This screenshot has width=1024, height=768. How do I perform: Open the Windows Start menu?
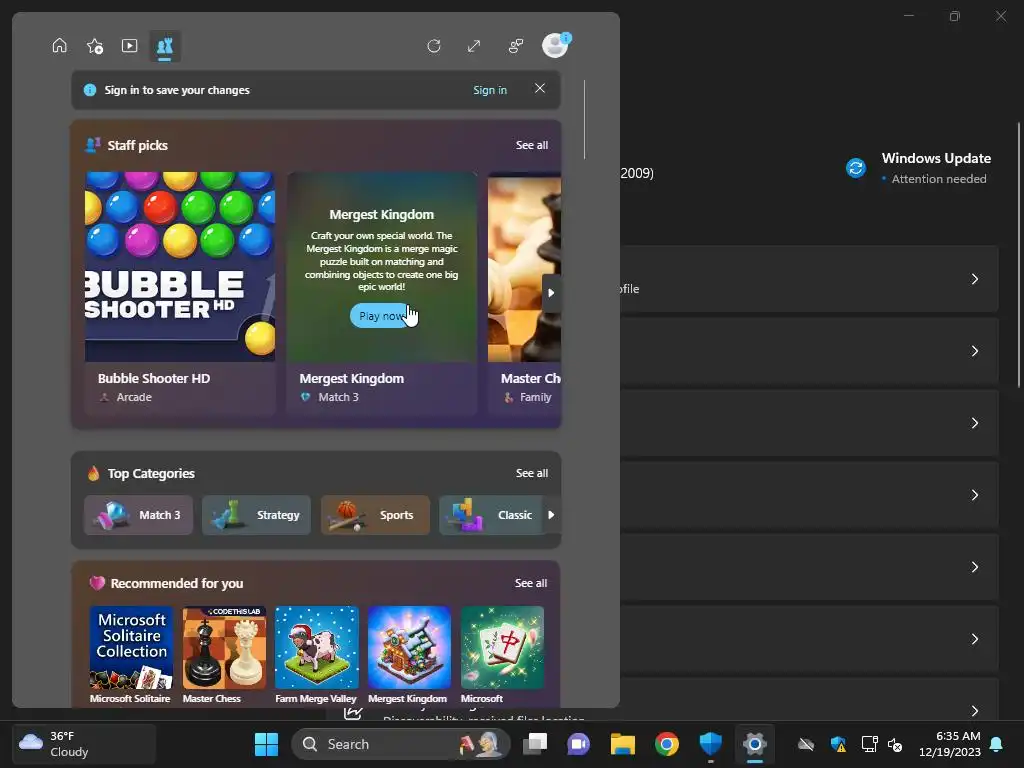coord(266,744)
